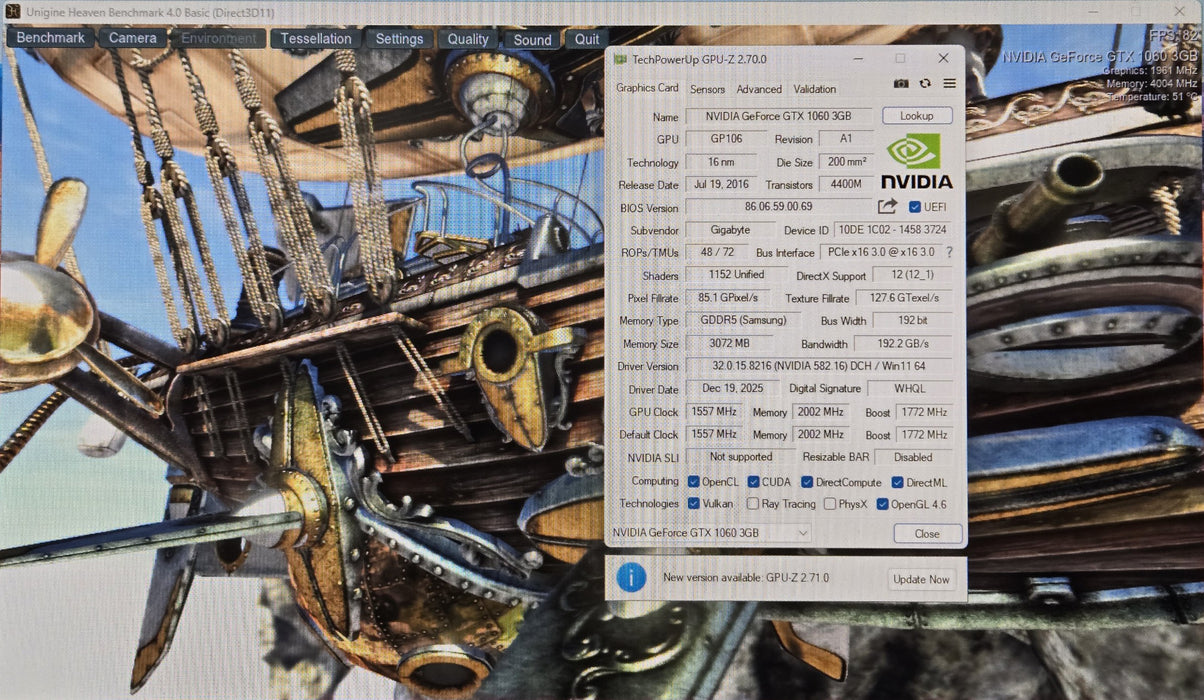The height and width of the screenshot is (700, 1204).
Task: Open the Advanced tab in GPU-Z
Action: 759,89
